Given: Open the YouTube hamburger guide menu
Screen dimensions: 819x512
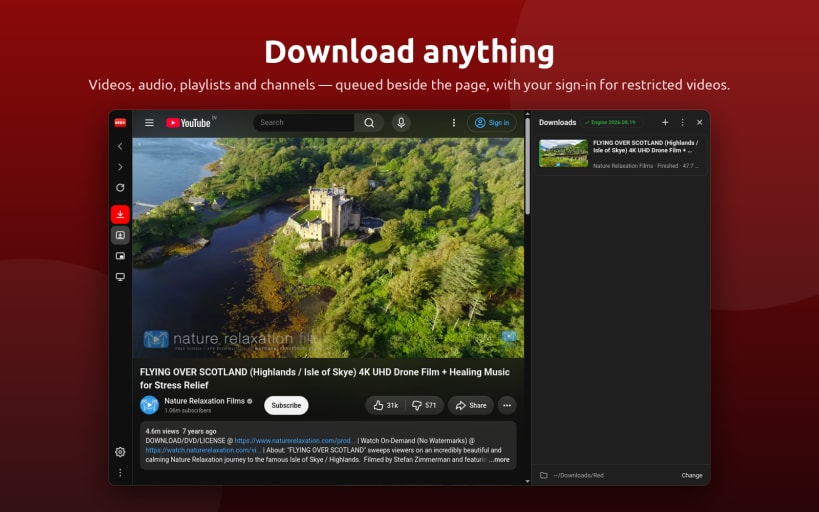Looking at the screenshot, I should click(x=149, y=123).
